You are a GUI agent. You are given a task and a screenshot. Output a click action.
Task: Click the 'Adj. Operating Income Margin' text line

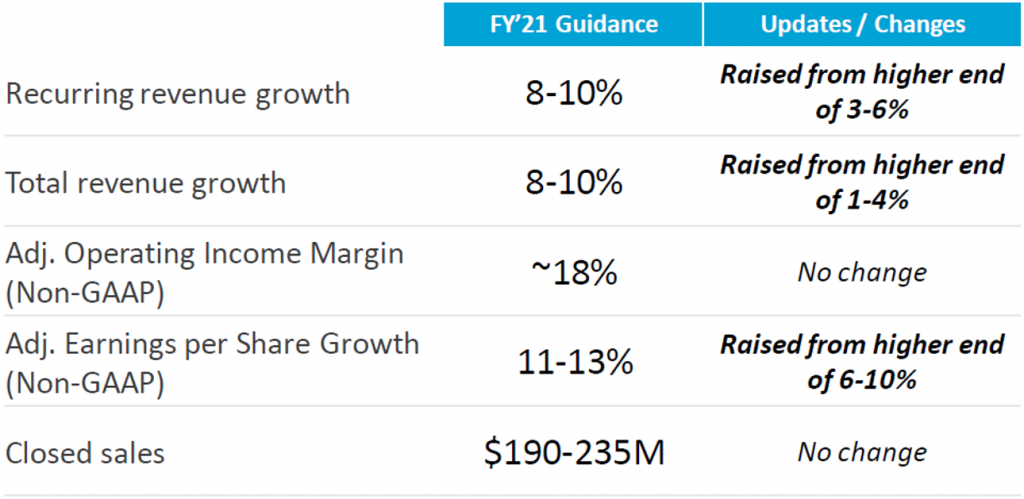[205, 253]
